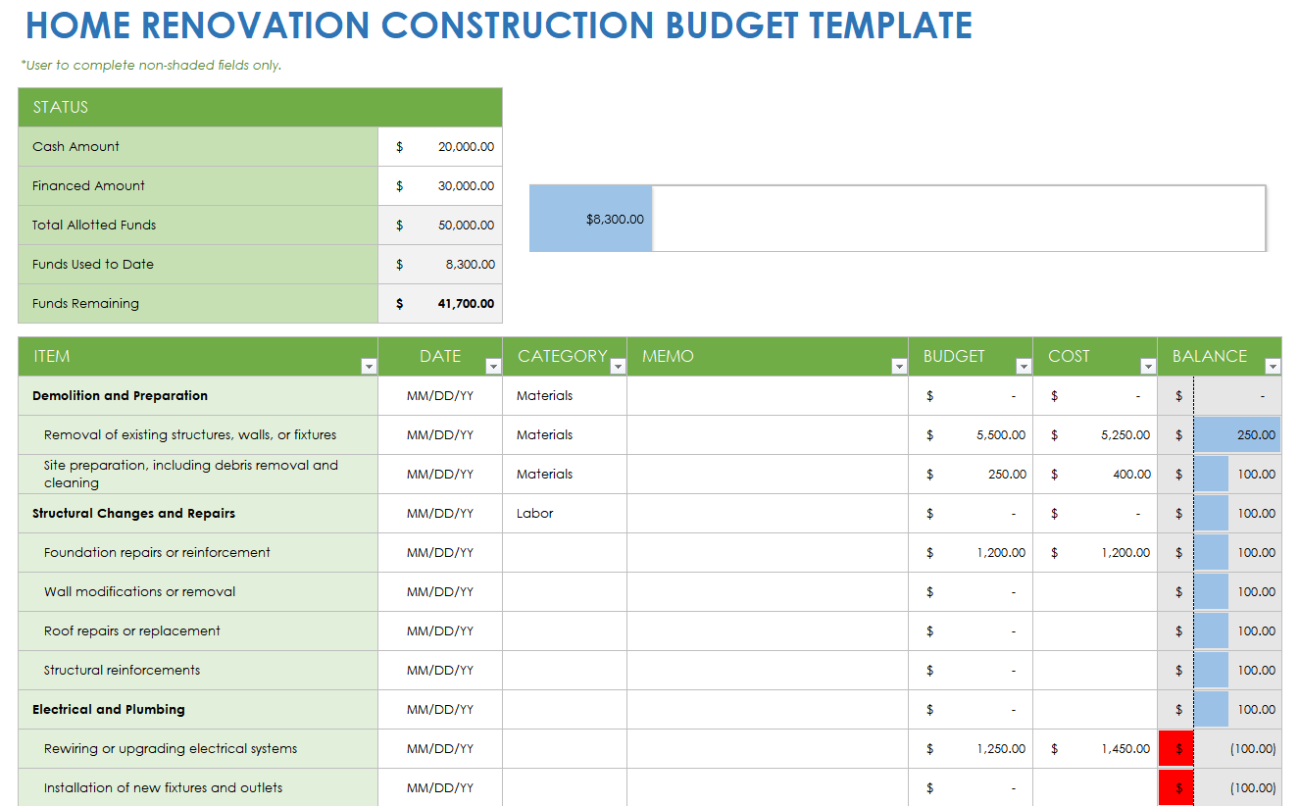Open the BUDGET column filter

coord(1022,366)
